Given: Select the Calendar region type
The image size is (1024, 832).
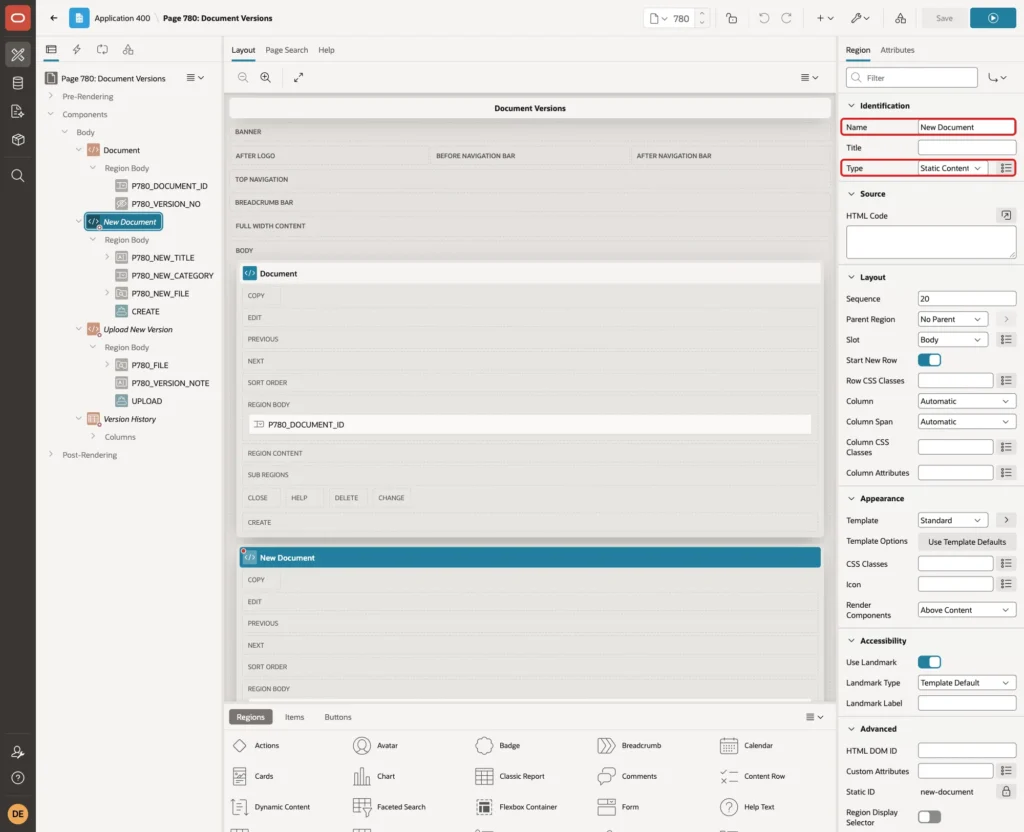Looking at the screenshot, I should [x=746, y=745].
